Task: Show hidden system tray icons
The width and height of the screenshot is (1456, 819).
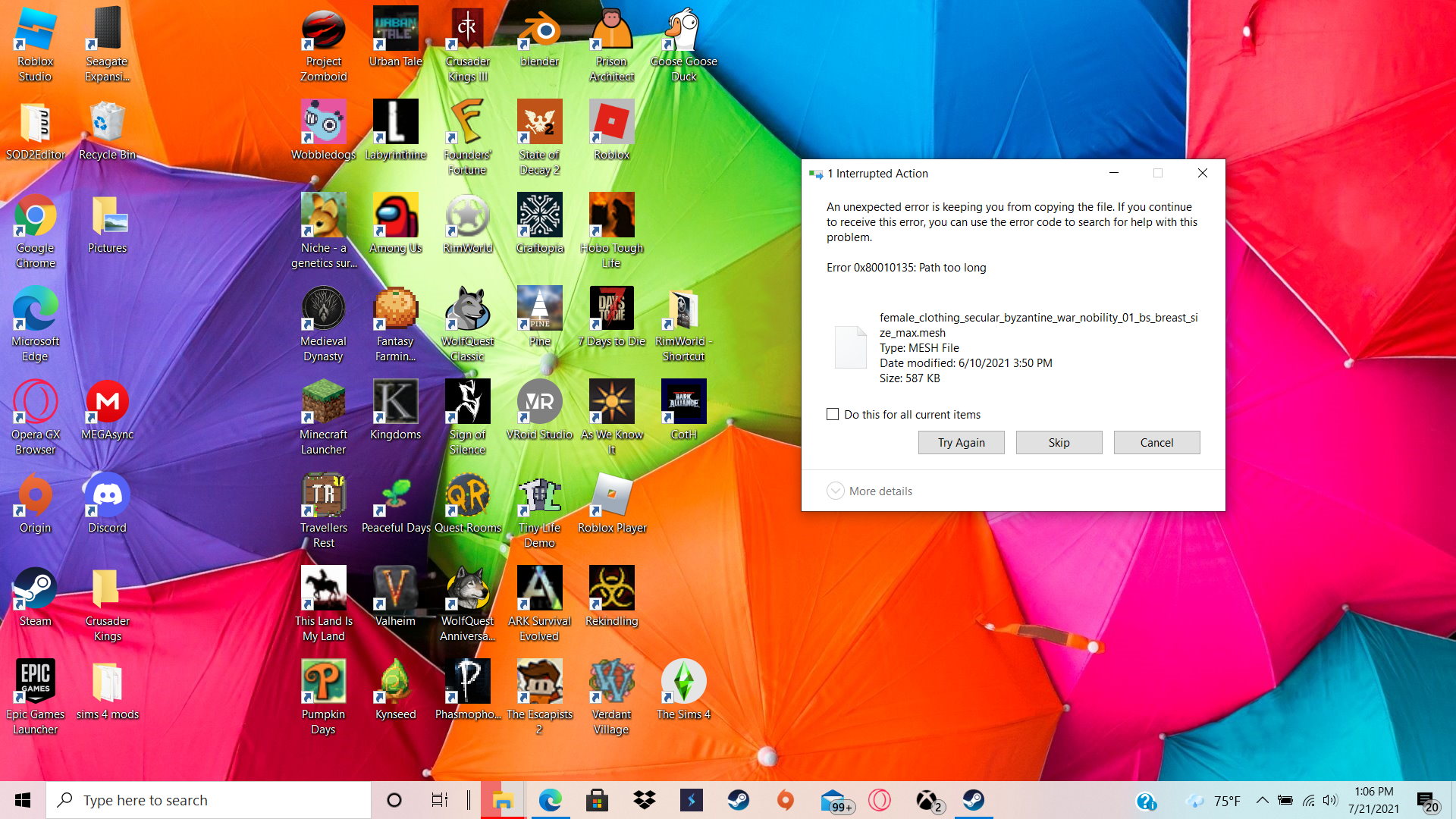Action: click(1262, 800)
